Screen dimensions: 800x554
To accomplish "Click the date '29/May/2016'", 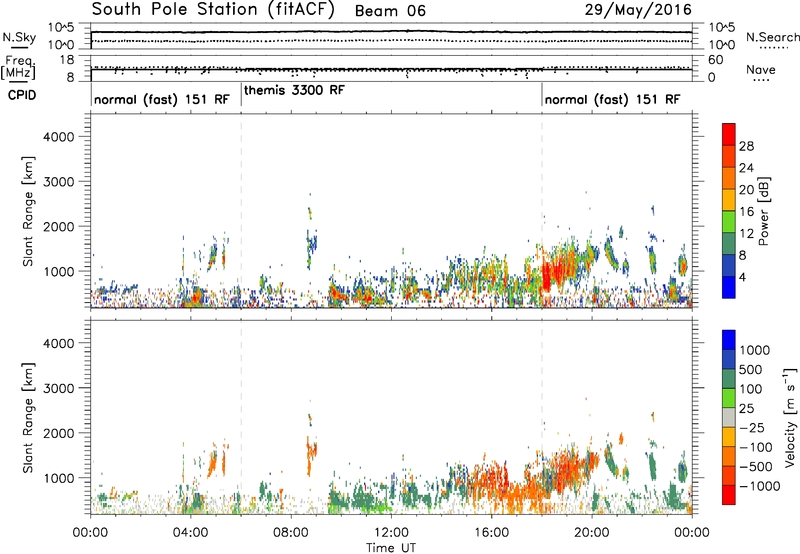I will click(x=638, y=10).
